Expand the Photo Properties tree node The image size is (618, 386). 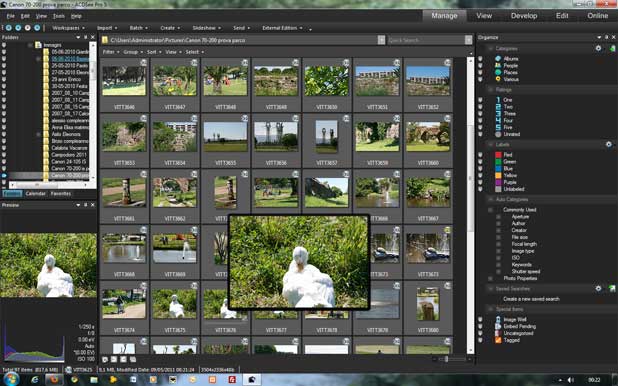[491, 278]
